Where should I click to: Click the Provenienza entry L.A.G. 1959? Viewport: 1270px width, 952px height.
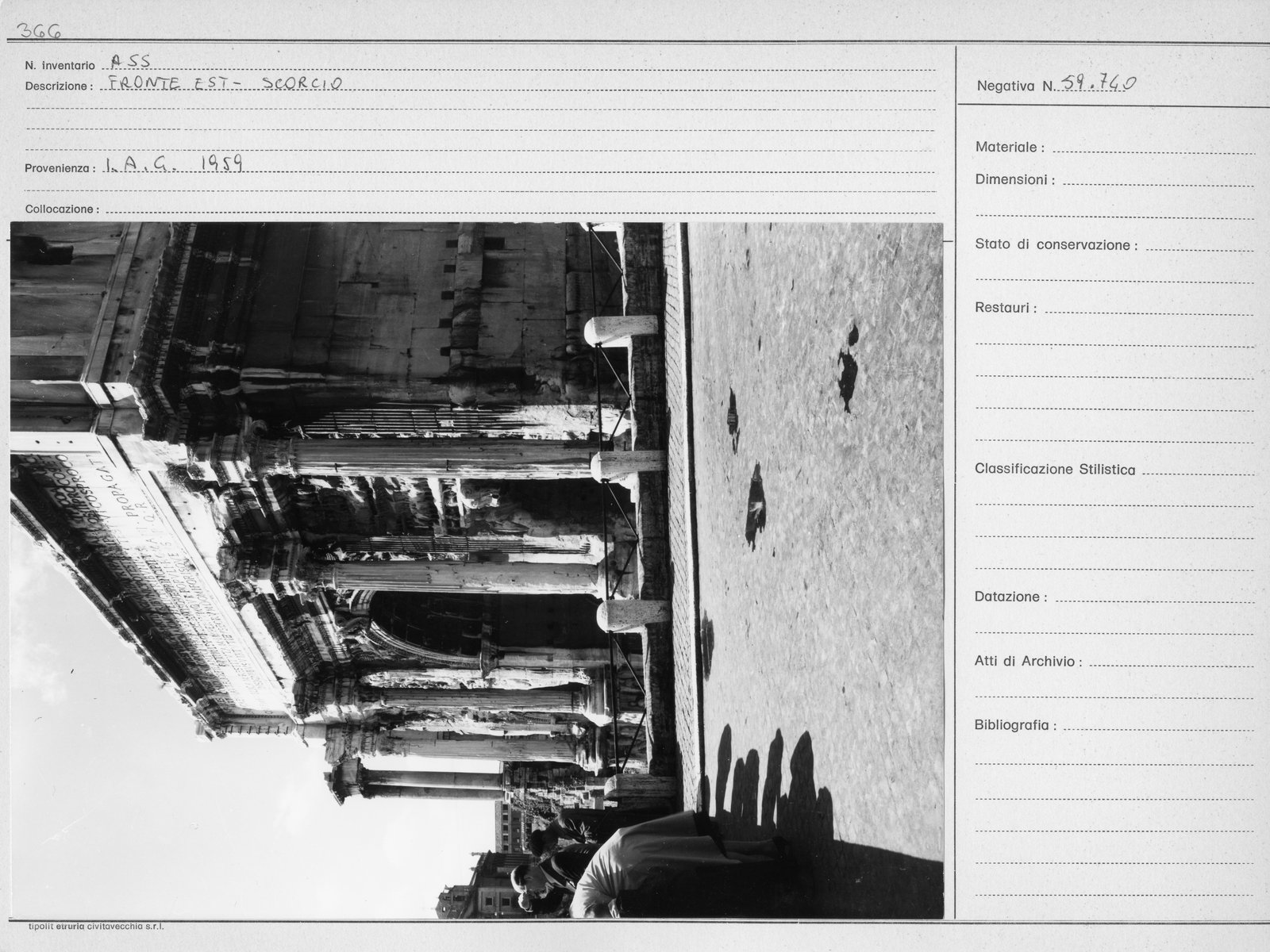coord(174,164)
